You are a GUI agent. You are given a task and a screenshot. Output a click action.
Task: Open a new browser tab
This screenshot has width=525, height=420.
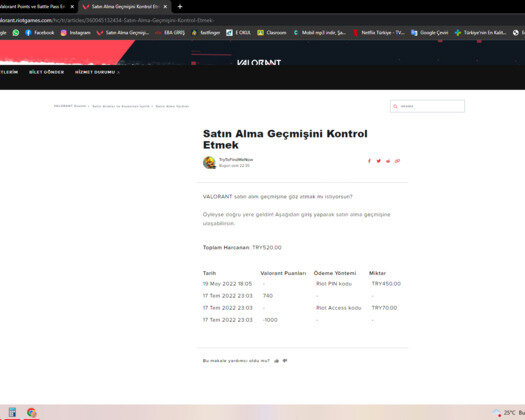[x=180, y=6]
